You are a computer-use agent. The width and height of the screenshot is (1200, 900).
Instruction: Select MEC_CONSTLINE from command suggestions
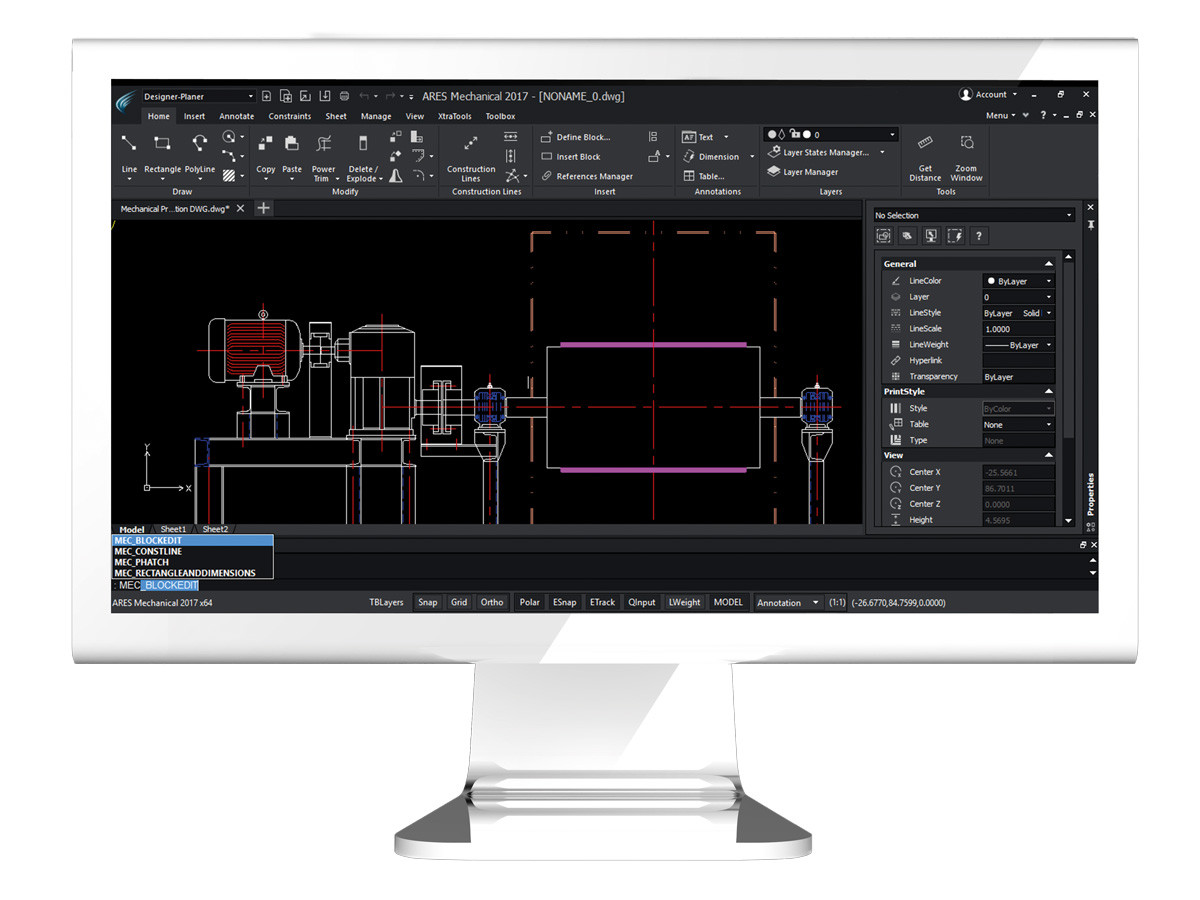click(192, 551)
